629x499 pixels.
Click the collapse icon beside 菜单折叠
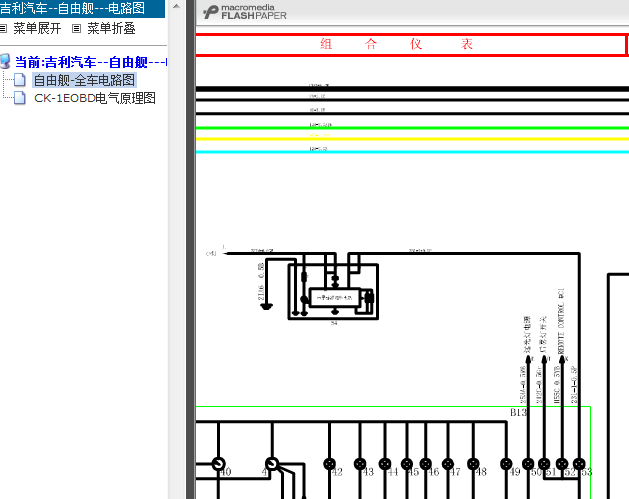pyautogui.click(x=76, y=28)
